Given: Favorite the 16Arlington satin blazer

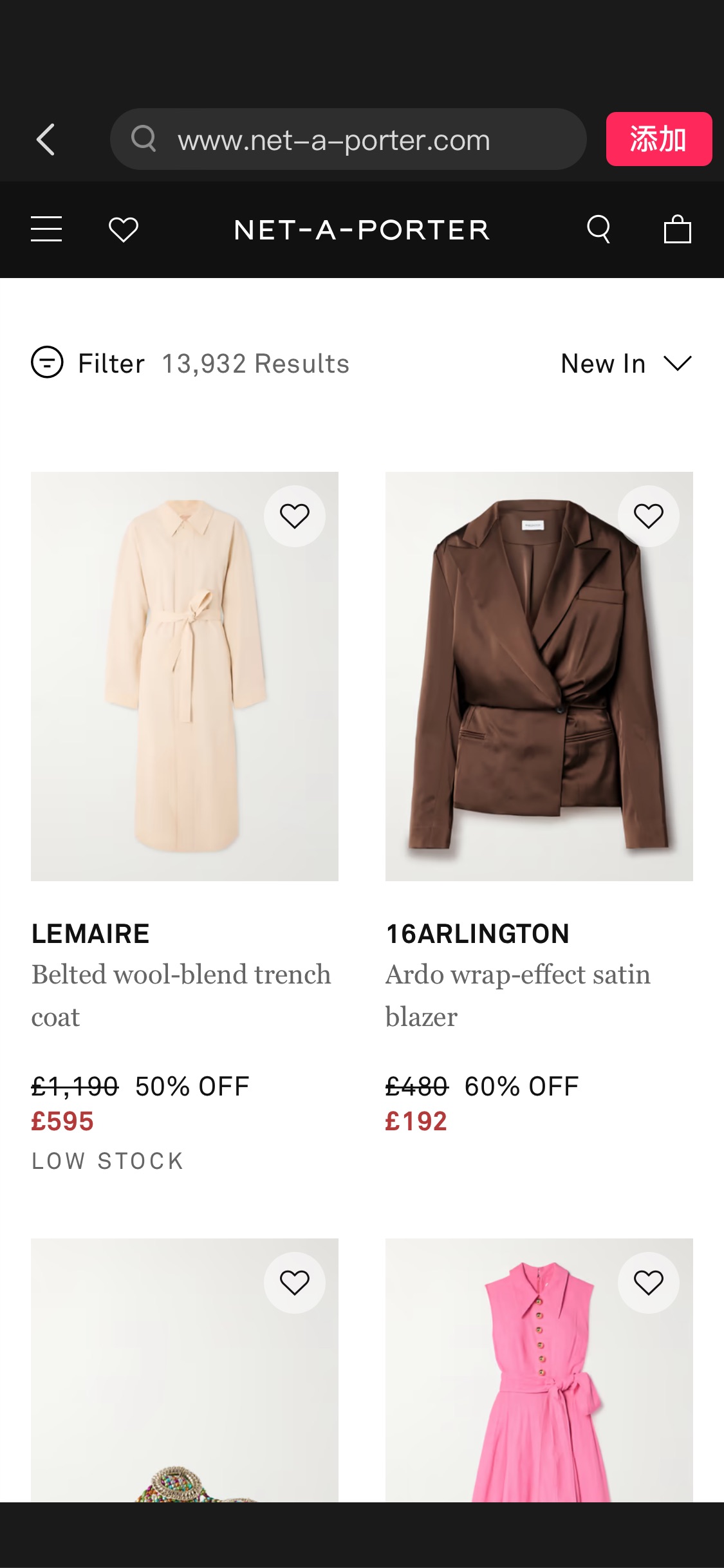Looking at the screenshot, I should point(648,516).
